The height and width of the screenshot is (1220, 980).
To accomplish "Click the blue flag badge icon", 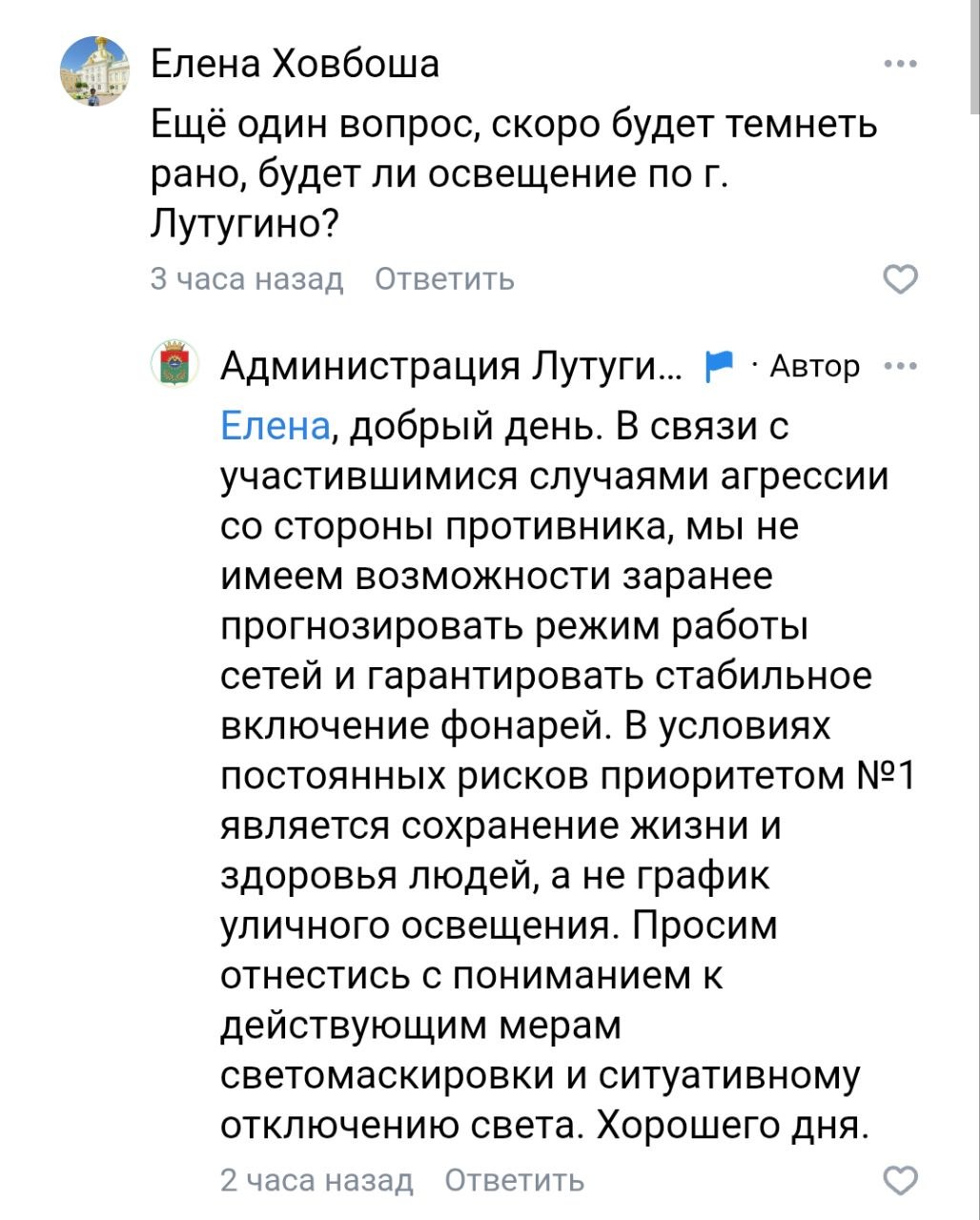I will [x=719, y=366].
